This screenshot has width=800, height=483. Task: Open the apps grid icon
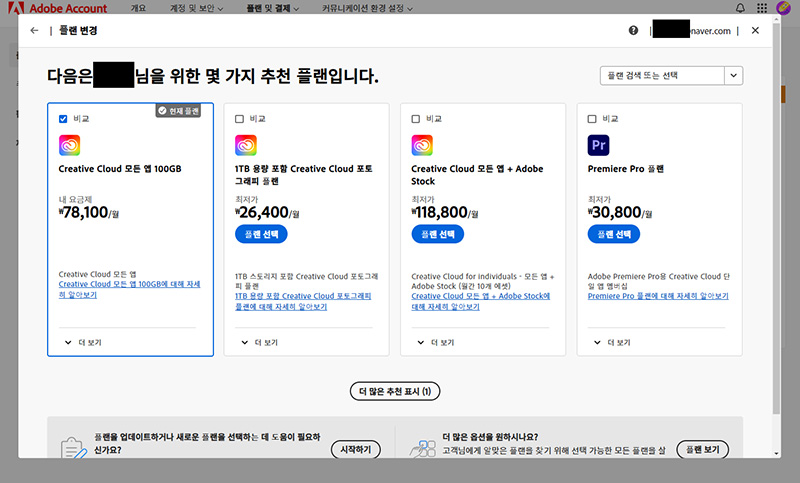point(762,8)
